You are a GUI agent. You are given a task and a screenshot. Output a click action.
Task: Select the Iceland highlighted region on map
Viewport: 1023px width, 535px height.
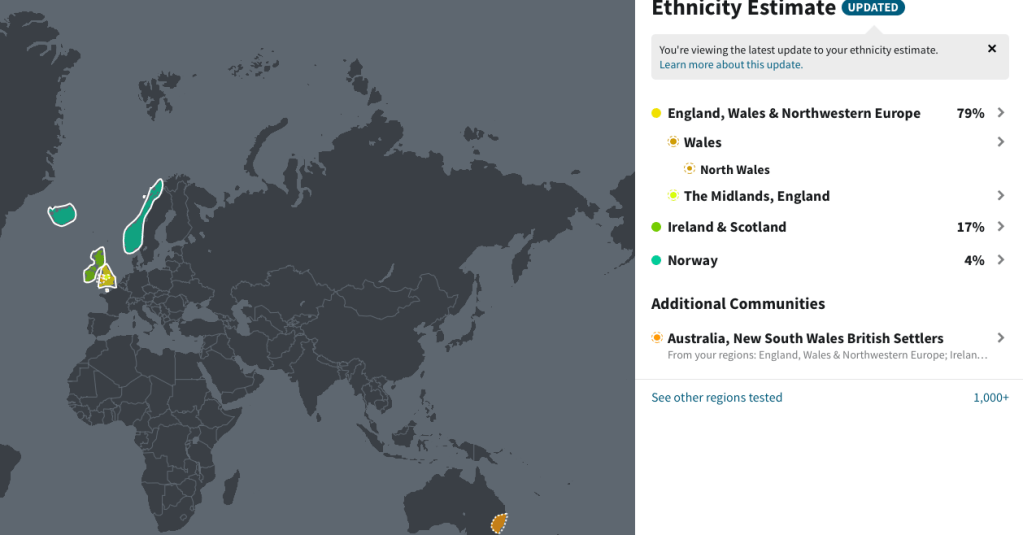[62, 214]
